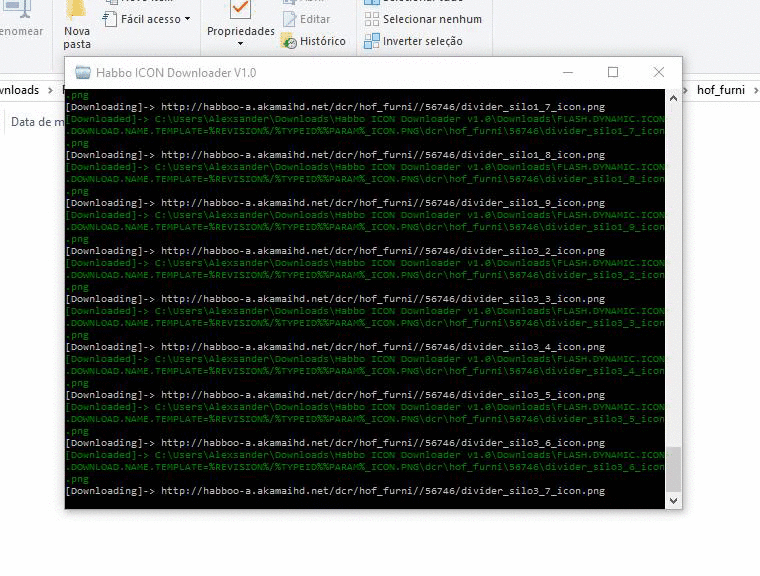
Task: Minimize the Habbo ICON Downloader window
Action: pyautogui.click(x=568, y=72)
